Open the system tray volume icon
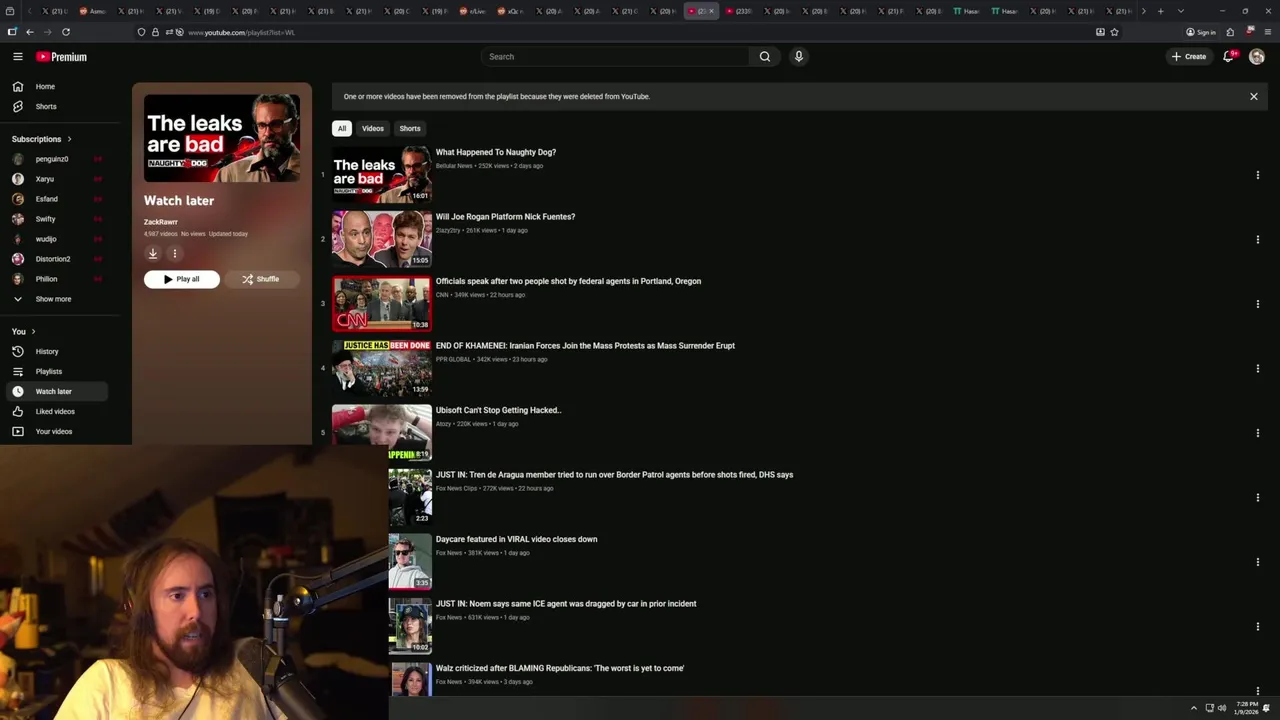Viewport: 1280px width, 720px height. pyautogui.click(x=1222, y=708)
